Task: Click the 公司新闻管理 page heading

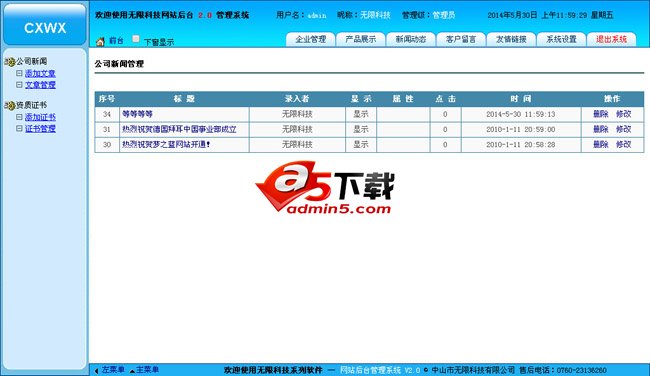Action: (x=119, y=64)
